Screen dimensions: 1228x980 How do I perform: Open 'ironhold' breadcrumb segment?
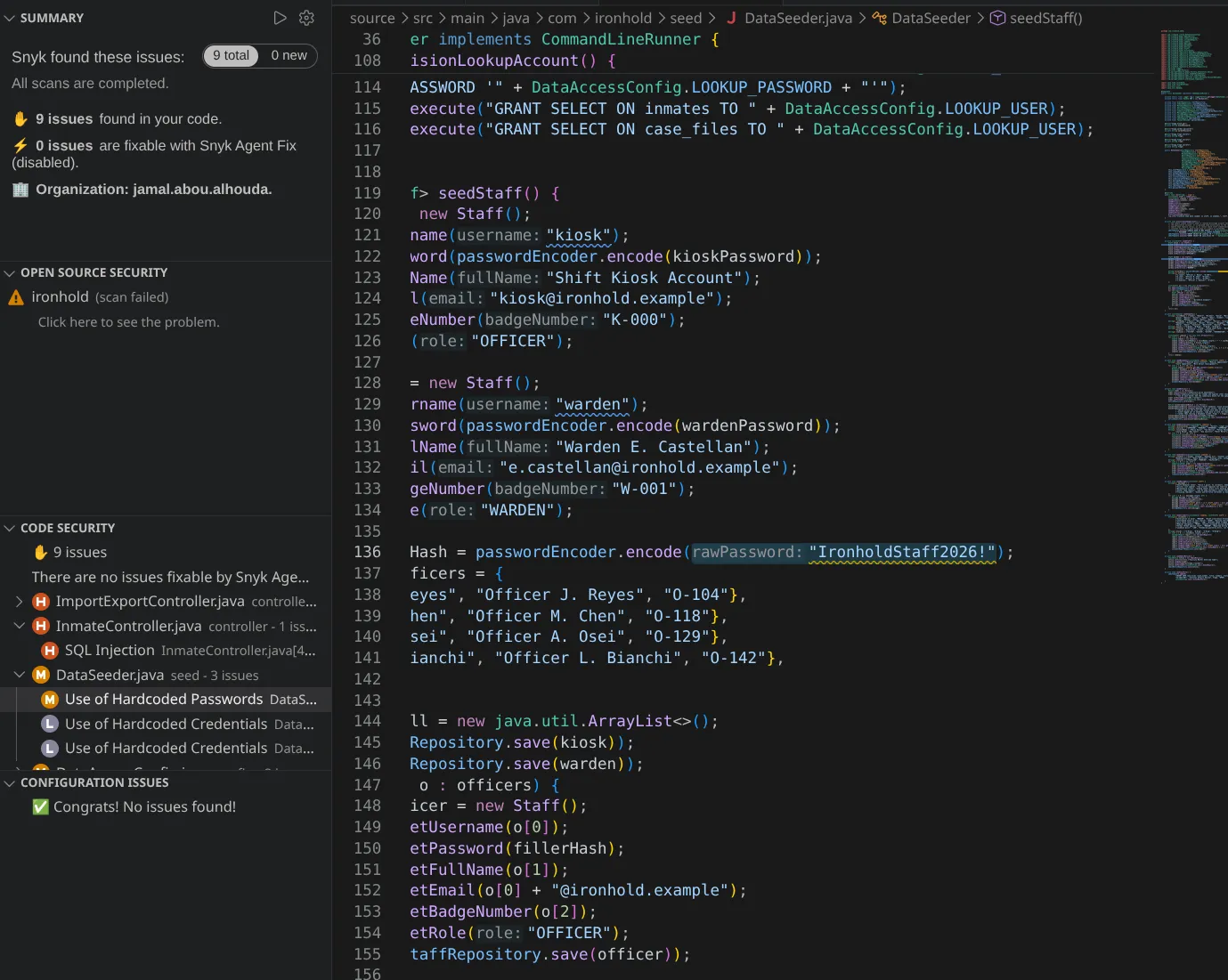[x=623, y=18]
